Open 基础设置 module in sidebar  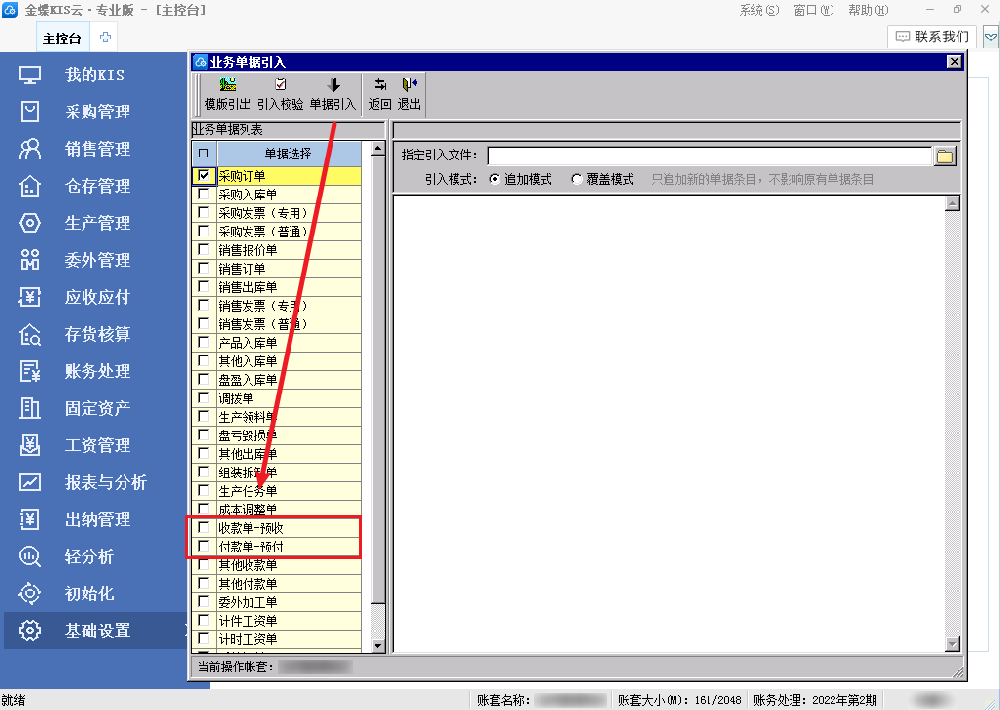97,630
